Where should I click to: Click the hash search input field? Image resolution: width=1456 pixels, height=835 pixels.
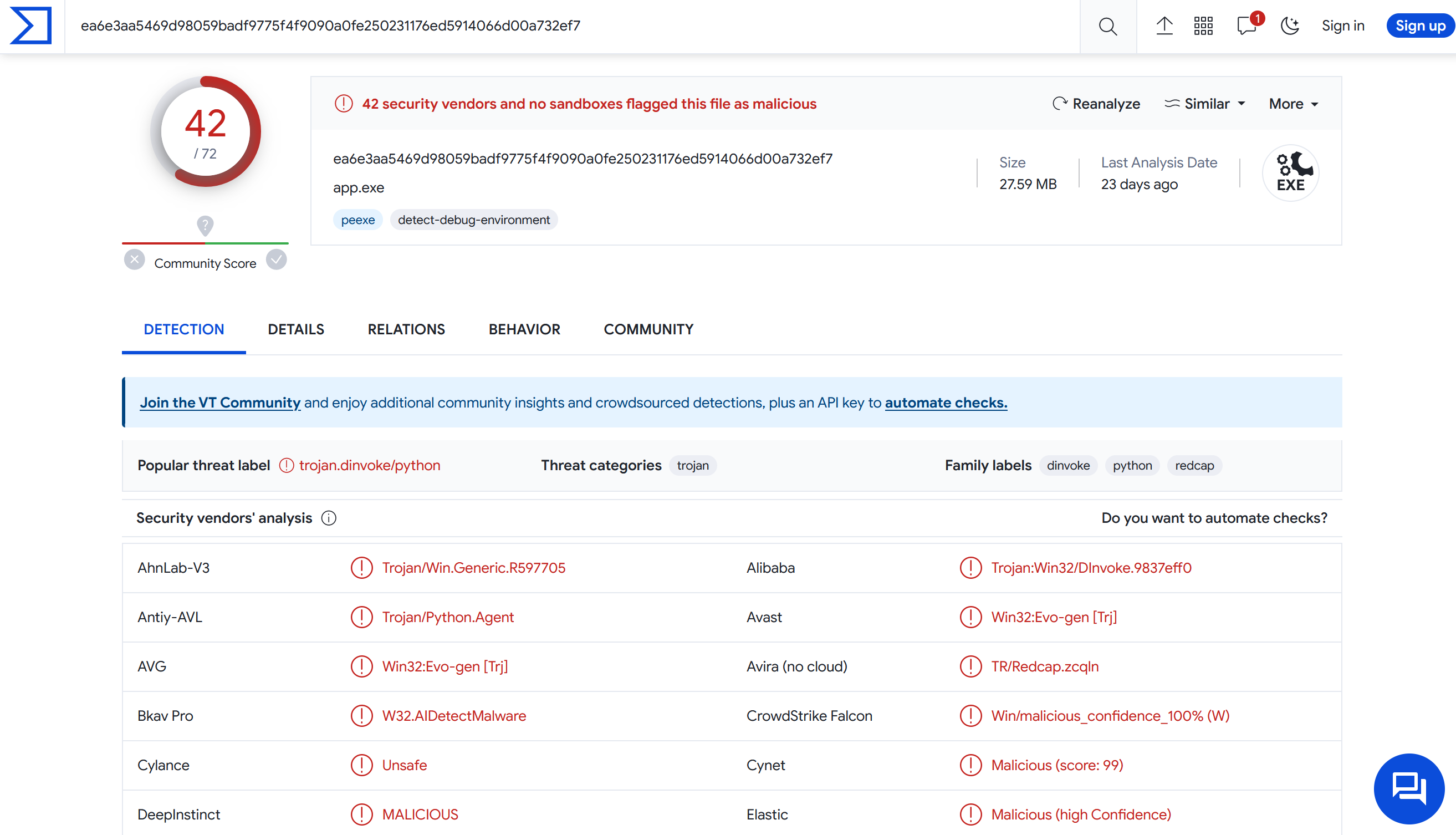point(571,26)
